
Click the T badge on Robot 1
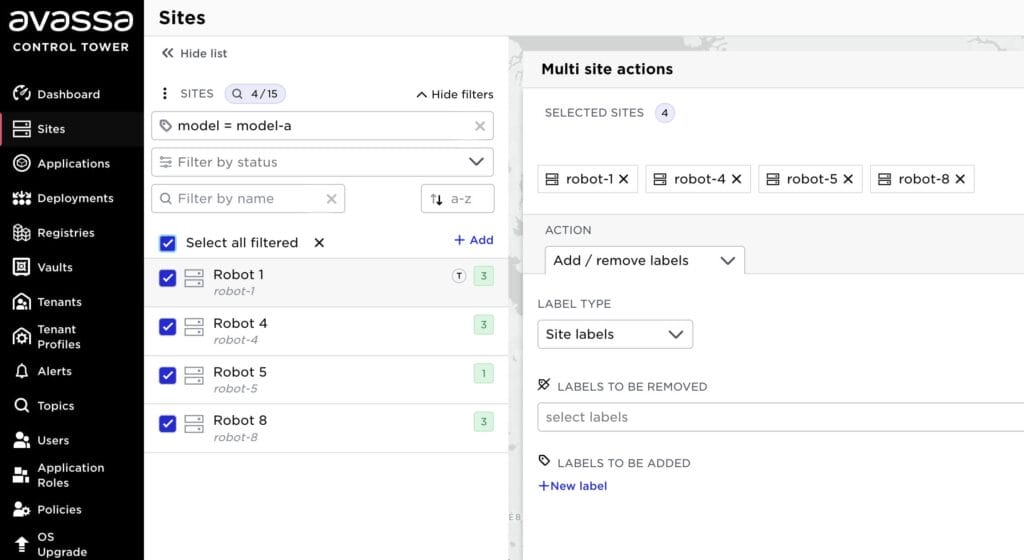(x=459, y=276)
